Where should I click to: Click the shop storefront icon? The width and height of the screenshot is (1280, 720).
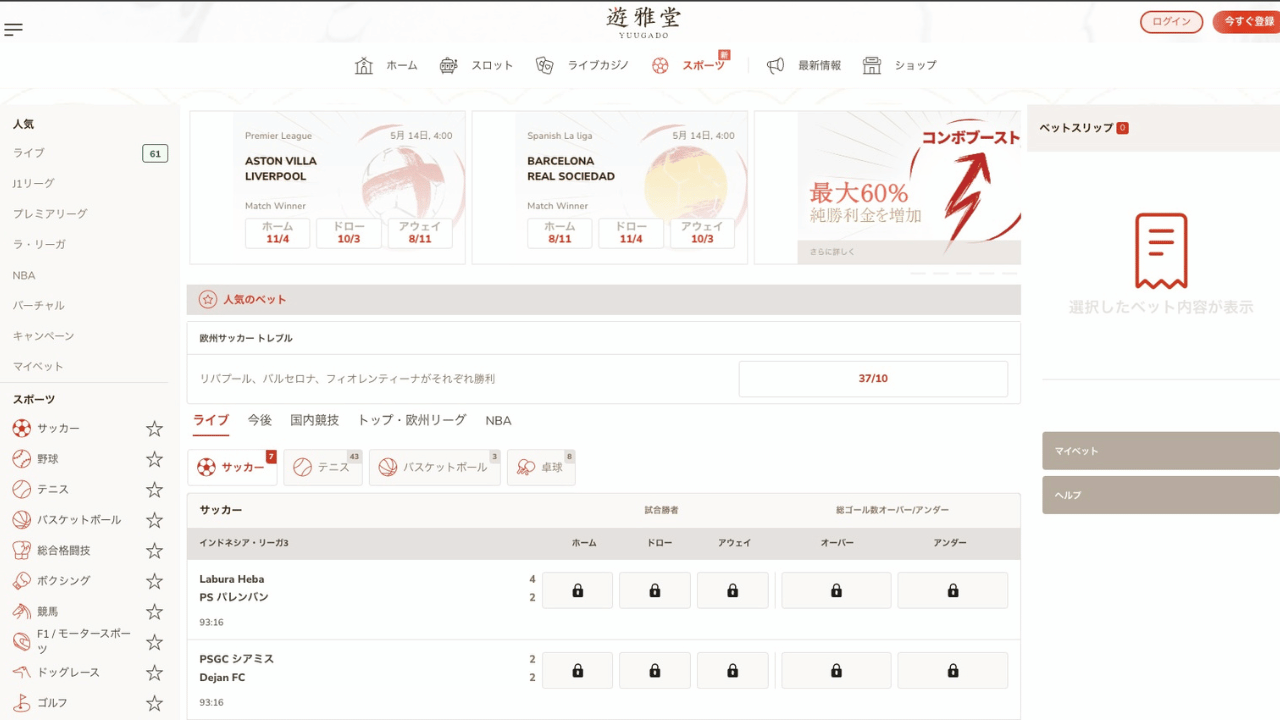click(872, 65)
